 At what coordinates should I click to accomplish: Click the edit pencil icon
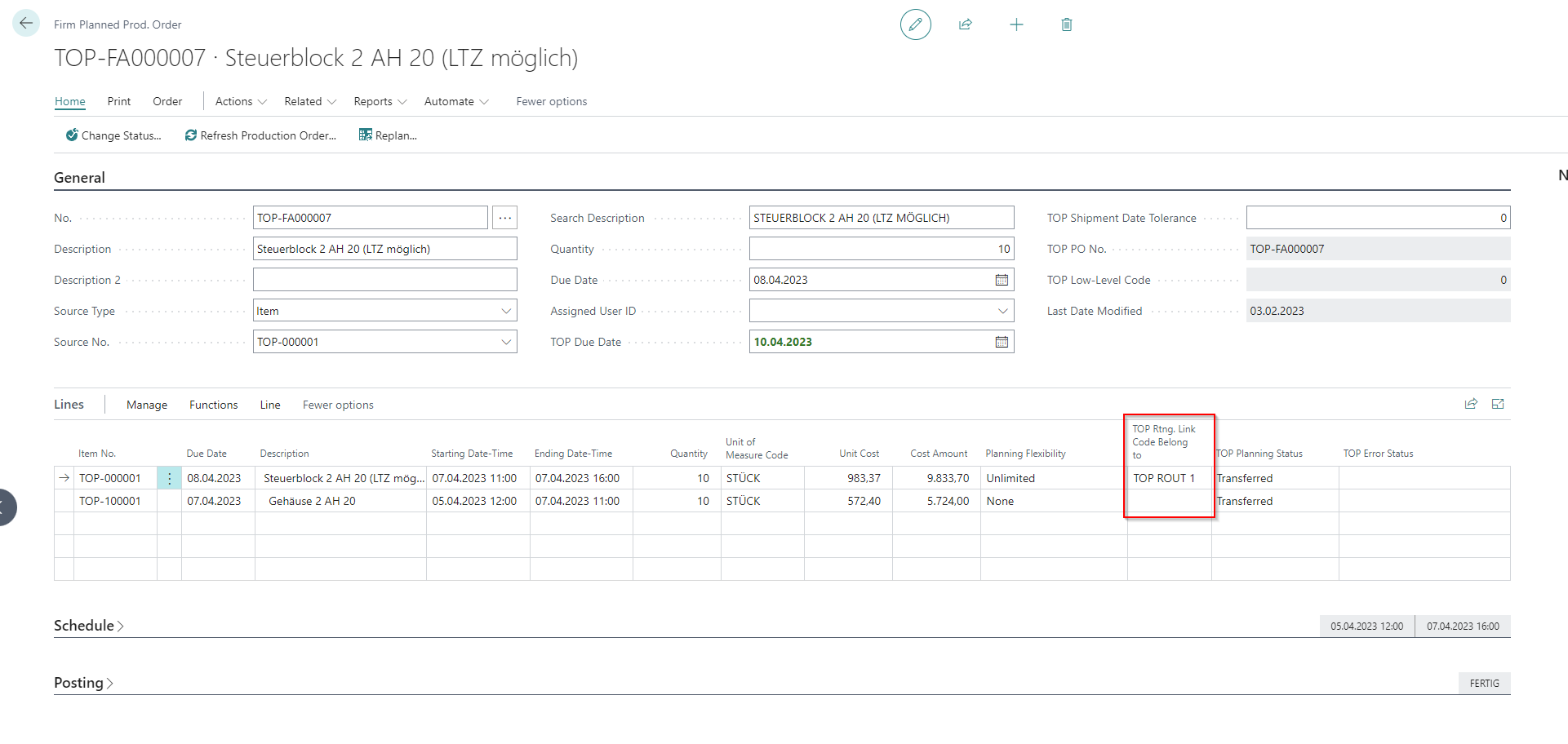(915, 24)
